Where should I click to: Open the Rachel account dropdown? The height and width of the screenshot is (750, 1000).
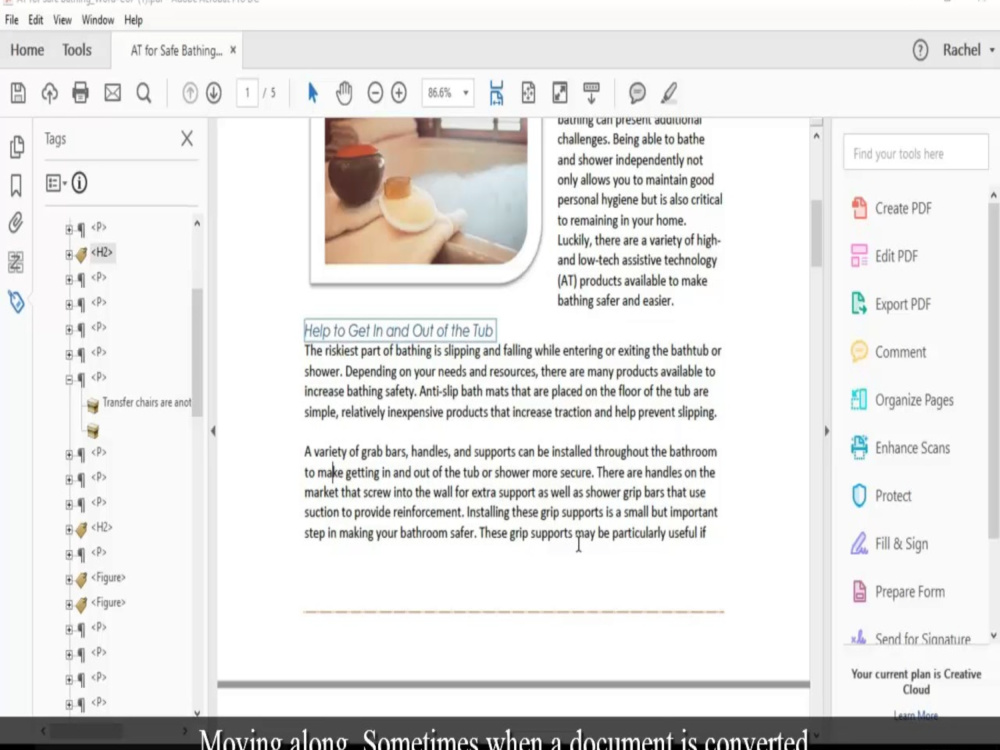click(968, 50)
